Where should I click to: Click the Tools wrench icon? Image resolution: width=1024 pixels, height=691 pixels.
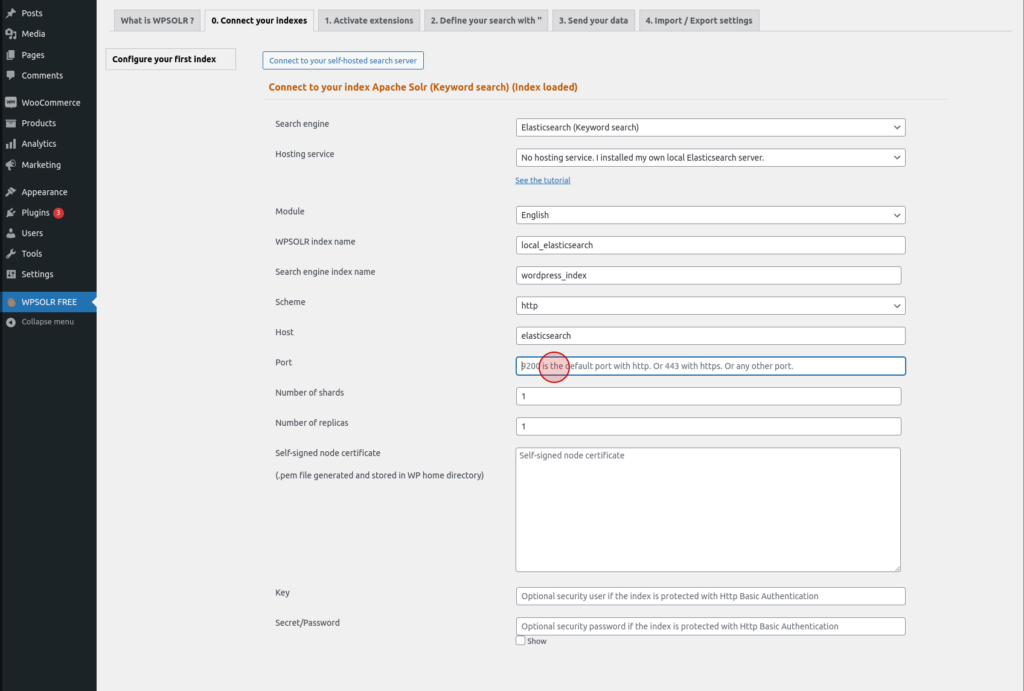tap(10, 253)
